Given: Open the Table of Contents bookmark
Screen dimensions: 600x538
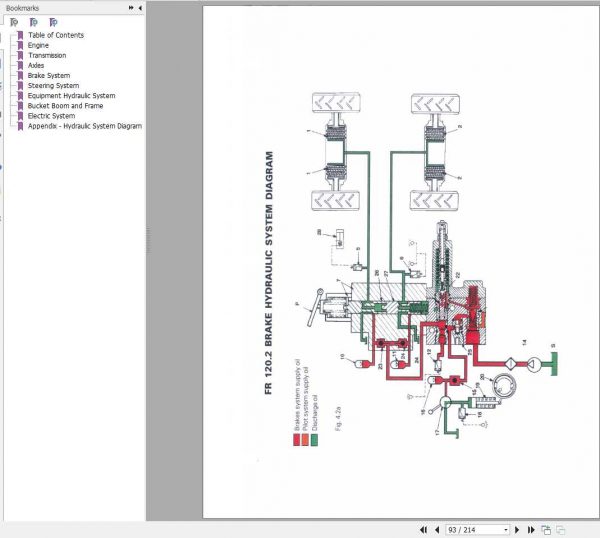Looking at the screenshot, I should coord(55,35).
